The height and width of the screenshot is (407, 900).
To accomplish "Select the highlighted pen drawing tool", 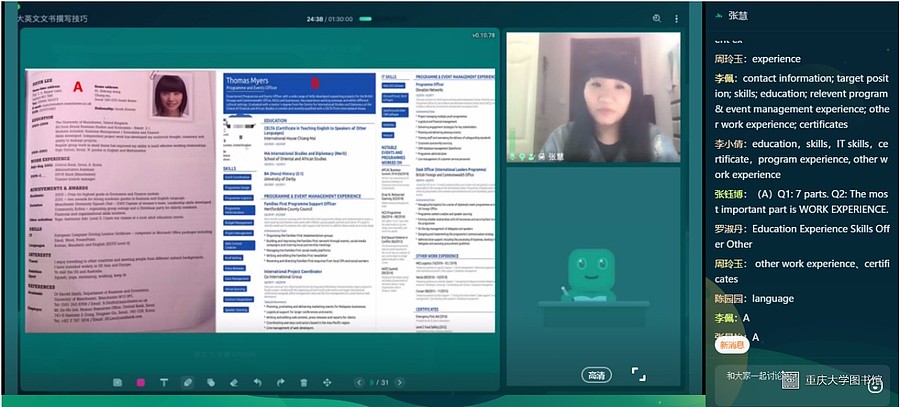I will [188, 382].
